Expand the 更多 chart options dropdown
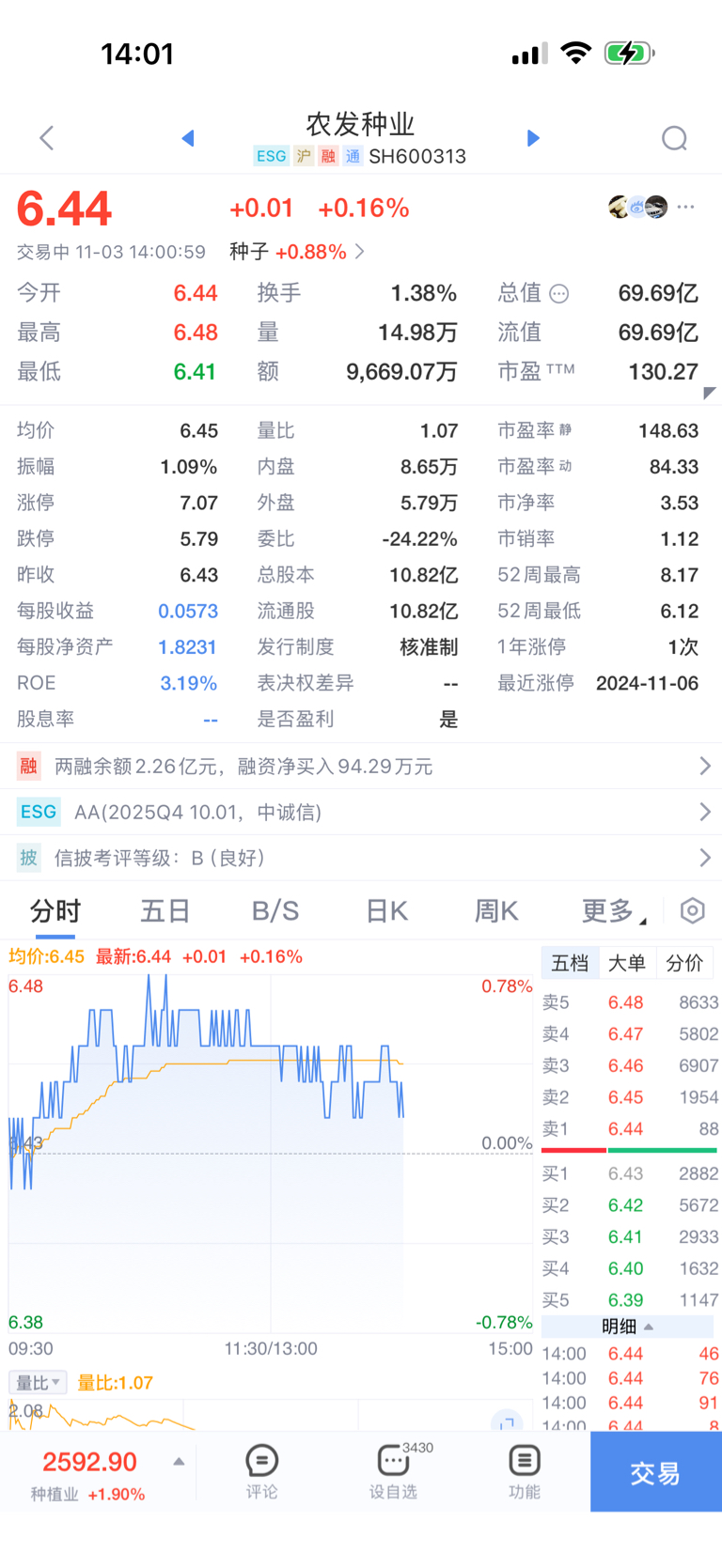Viewport: 722px width, 1568px height. point(614,910)
